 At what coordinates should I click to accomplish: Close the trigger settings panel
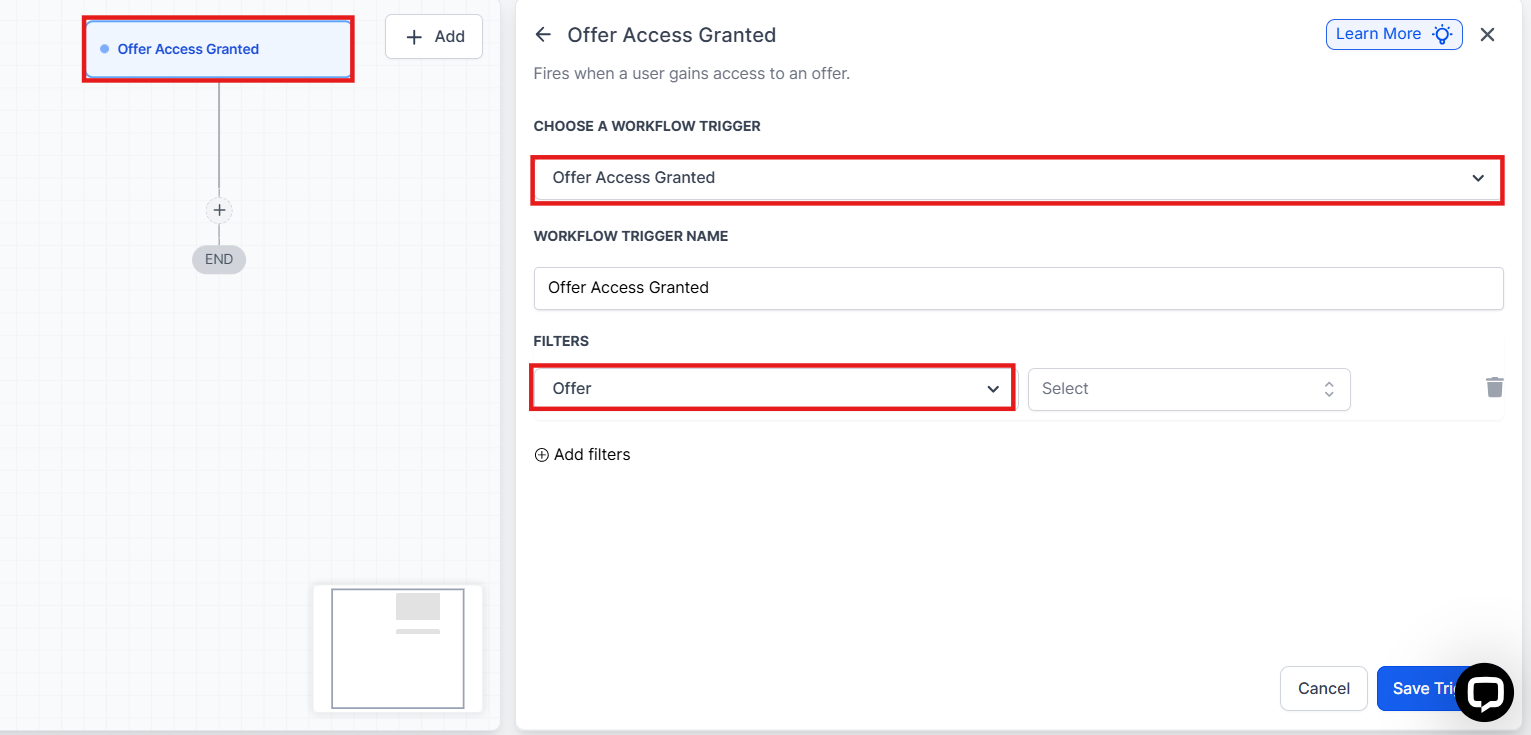tap(1487, 35)
